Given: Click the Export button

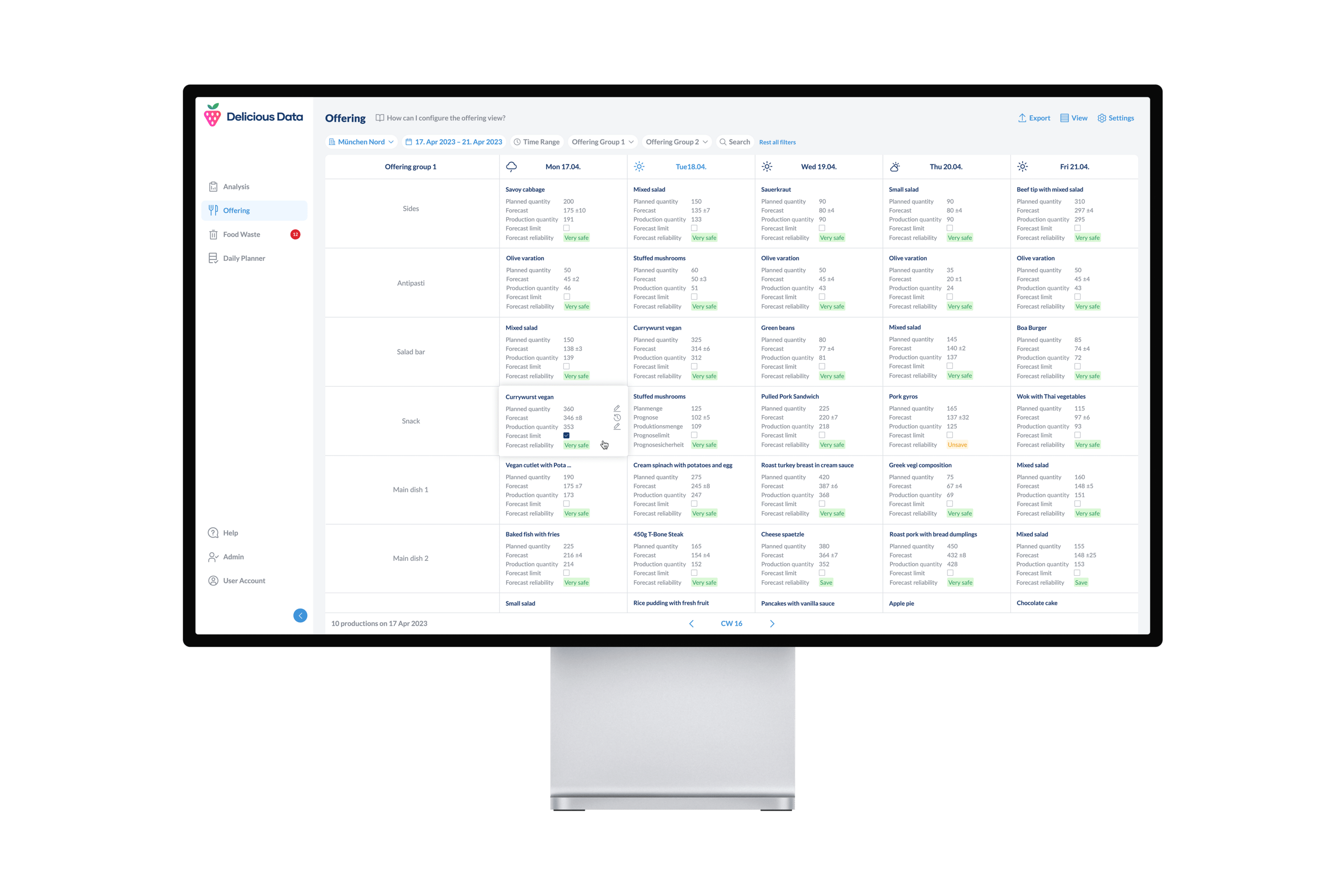Looking at the screenshot, I should (x=1034, y=118).
